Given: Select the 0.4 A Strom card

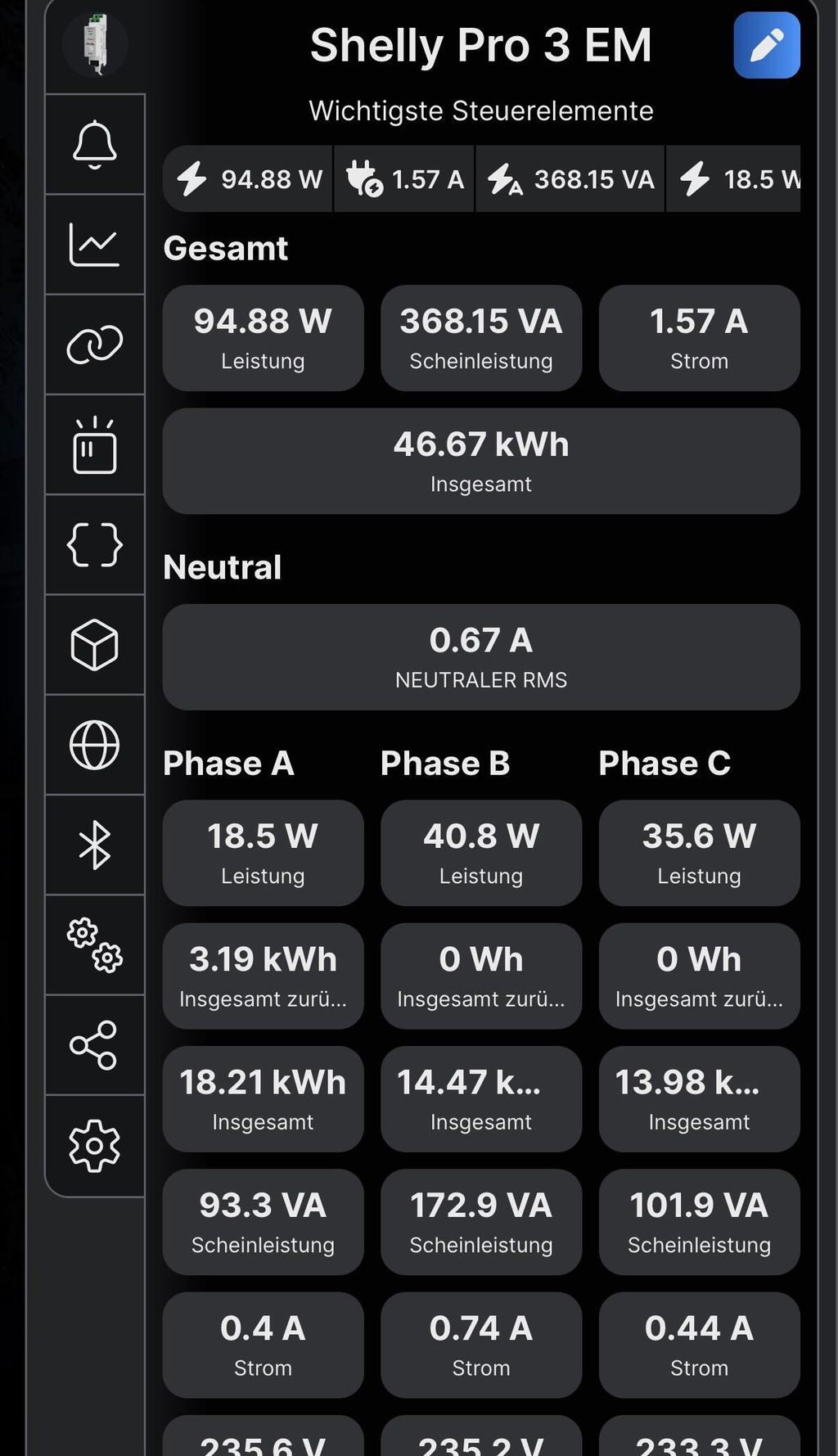Looking at the screenshot, I should click(263, 1346).
